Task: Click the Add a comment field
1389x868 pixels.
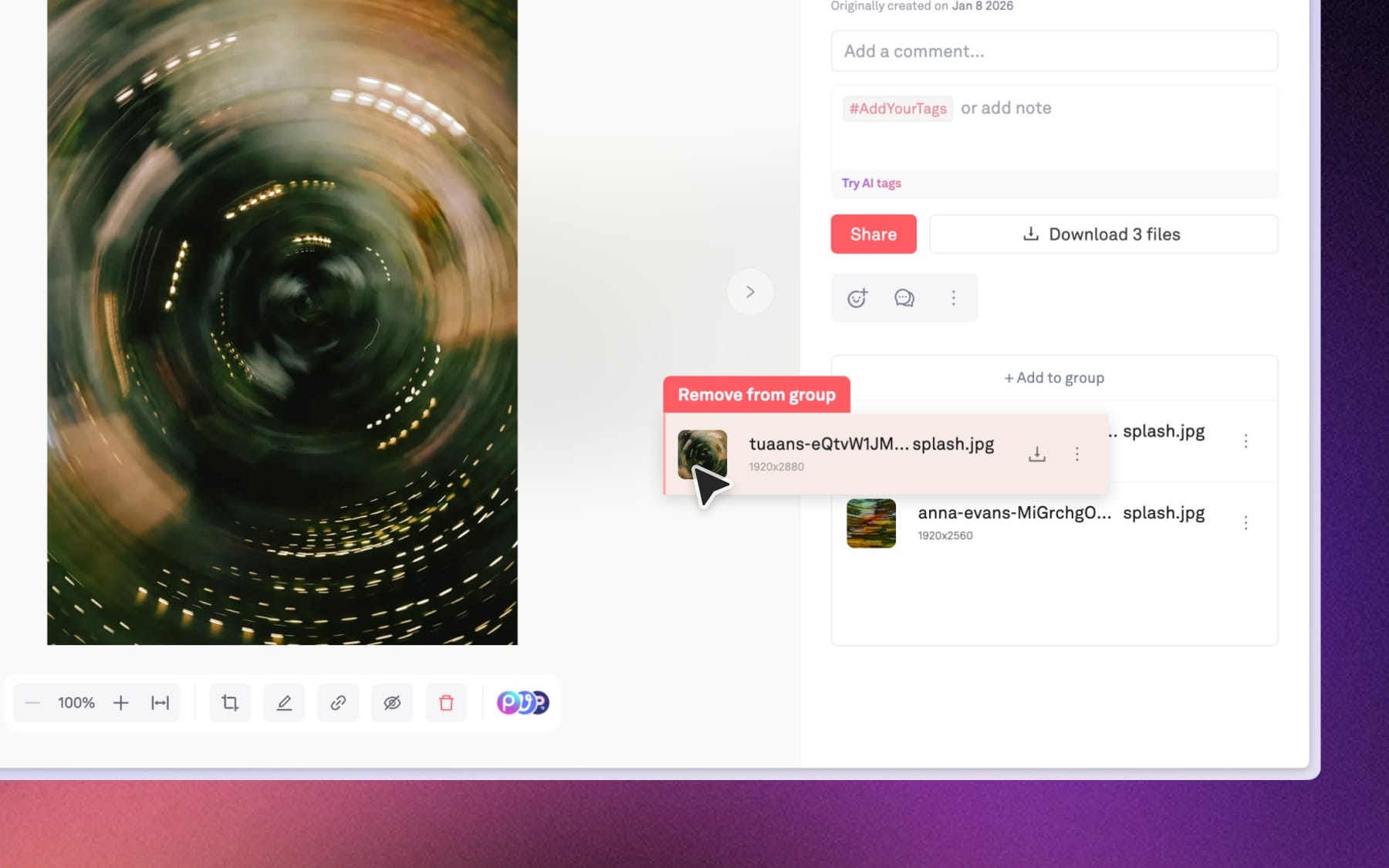Action: click(x=1054, y=51)
